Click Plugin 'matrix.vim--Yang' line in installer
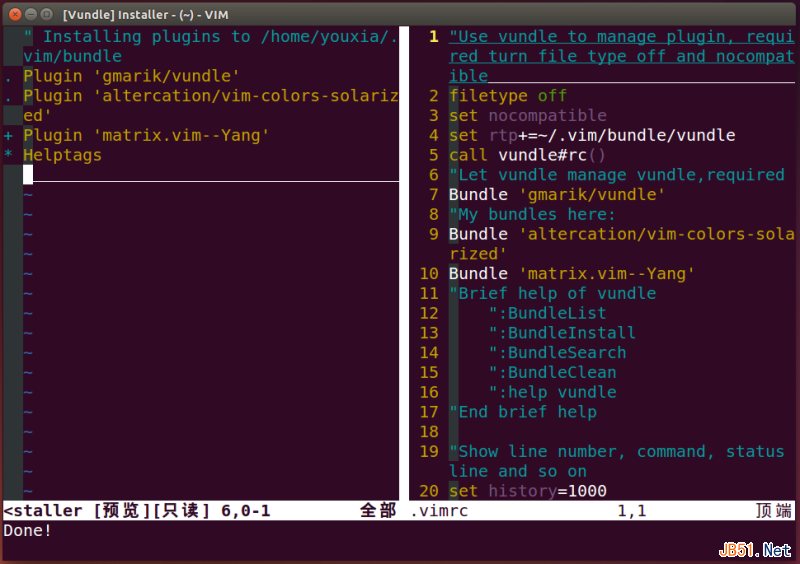This screenshot has width=800, height=564. click(146, 135)
